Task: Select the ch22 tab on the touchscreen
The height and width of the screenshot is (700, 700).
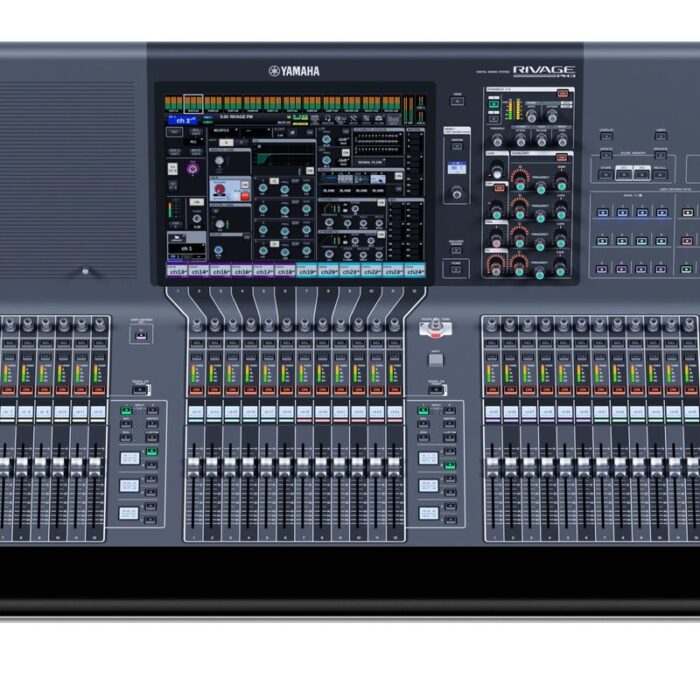Action: (371, 271)
